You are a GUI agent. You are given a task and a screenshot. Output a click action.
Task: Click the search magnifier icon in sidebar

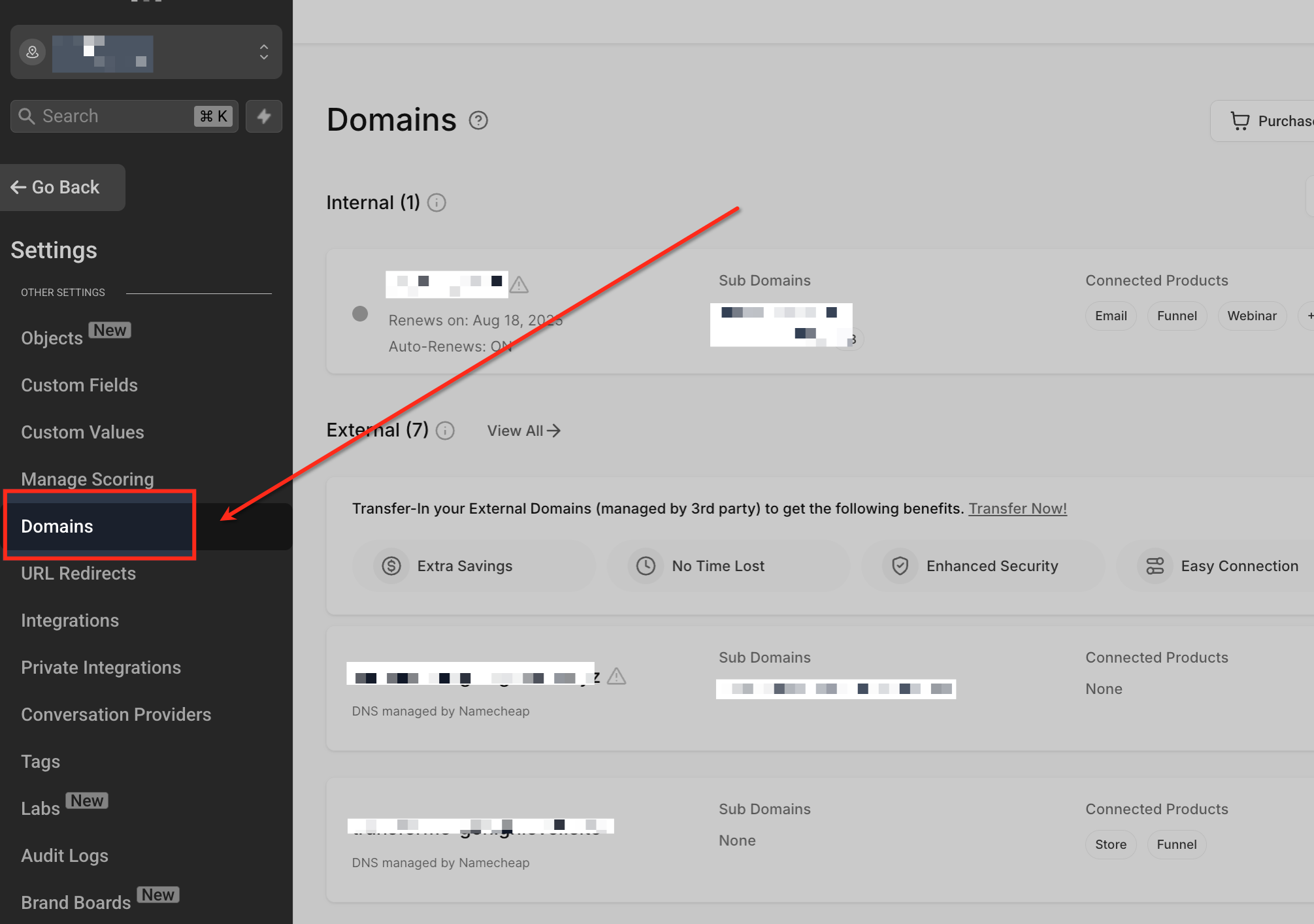pyautogui.click(x=27, y=116)
